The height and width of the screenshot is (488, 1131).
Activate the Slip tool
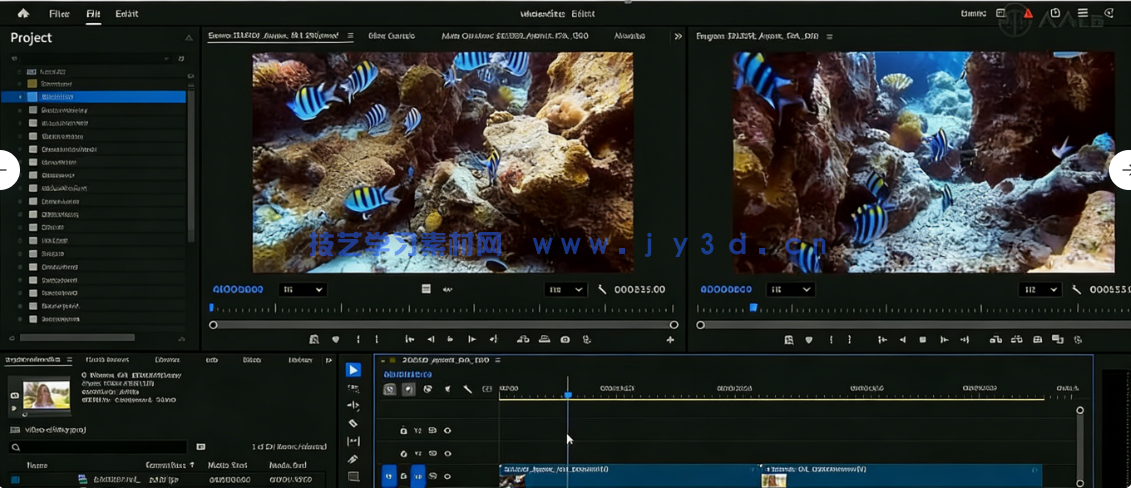(353, 441)
